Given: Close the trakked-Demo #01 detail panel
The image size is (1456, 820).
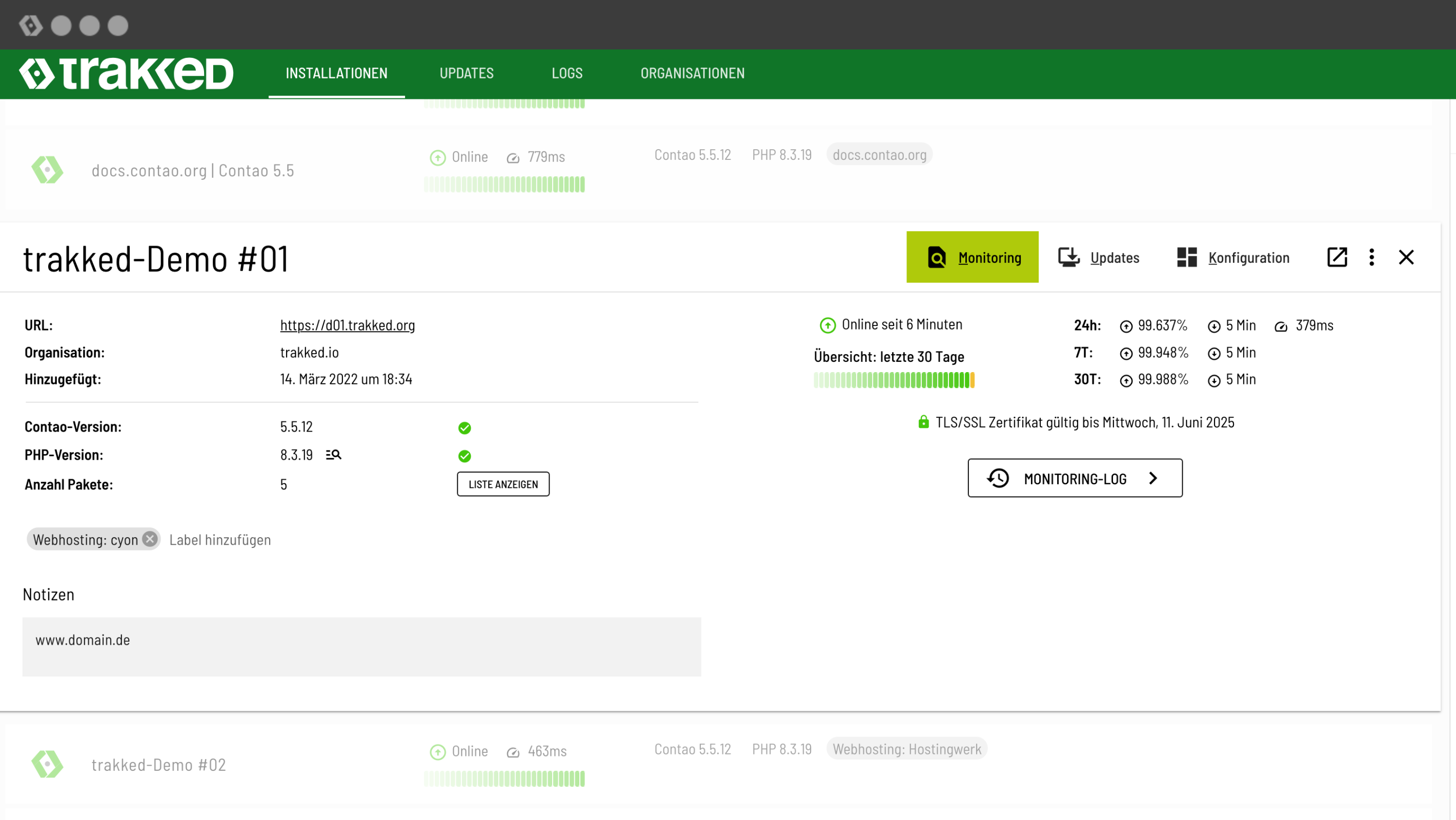Looking at the screenshot, I should 1406,257.
